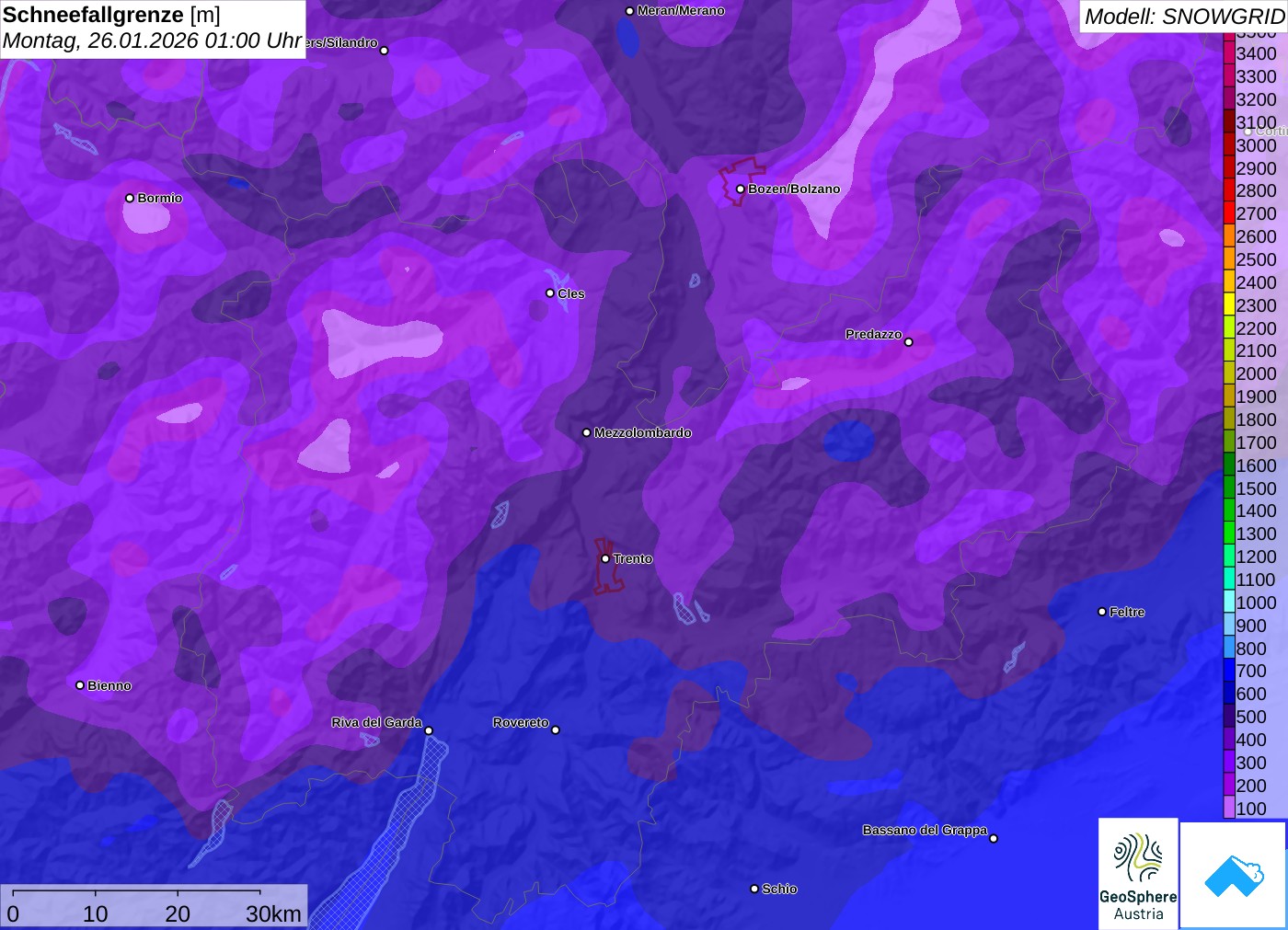Click the '10' scale bar label
The height and width of the screenshot is (930, 1288).
[96, 914]
